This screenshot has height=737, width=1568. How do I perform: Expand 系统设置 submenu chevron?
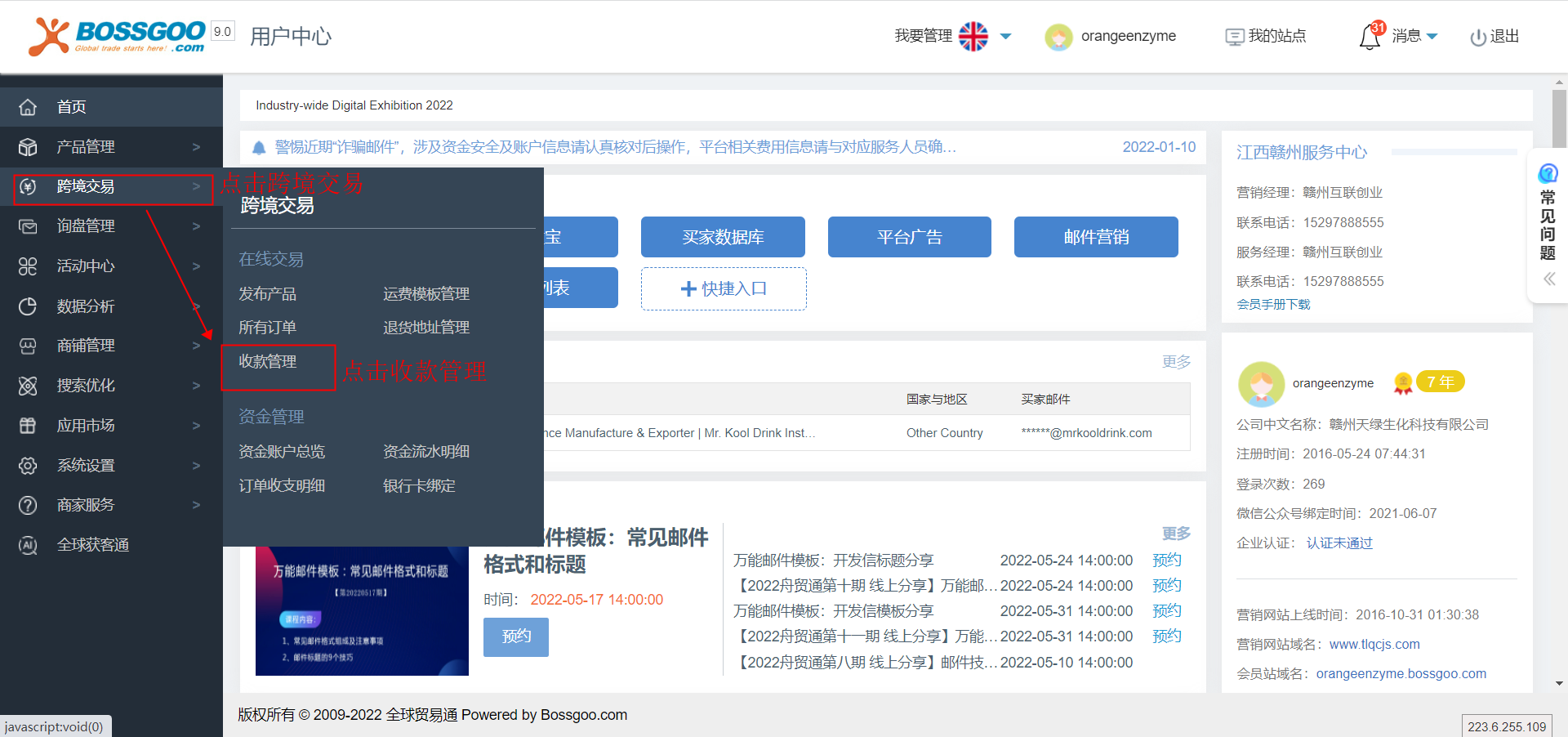pos(196,466)
